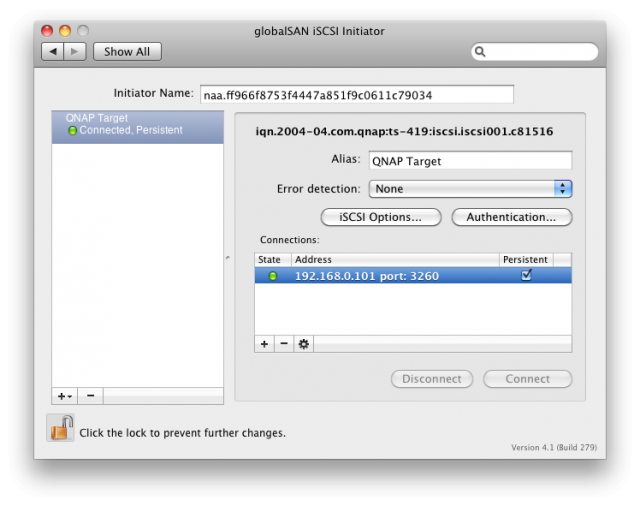Click the Version 4.1 (Build 279) text

[554, 447]
